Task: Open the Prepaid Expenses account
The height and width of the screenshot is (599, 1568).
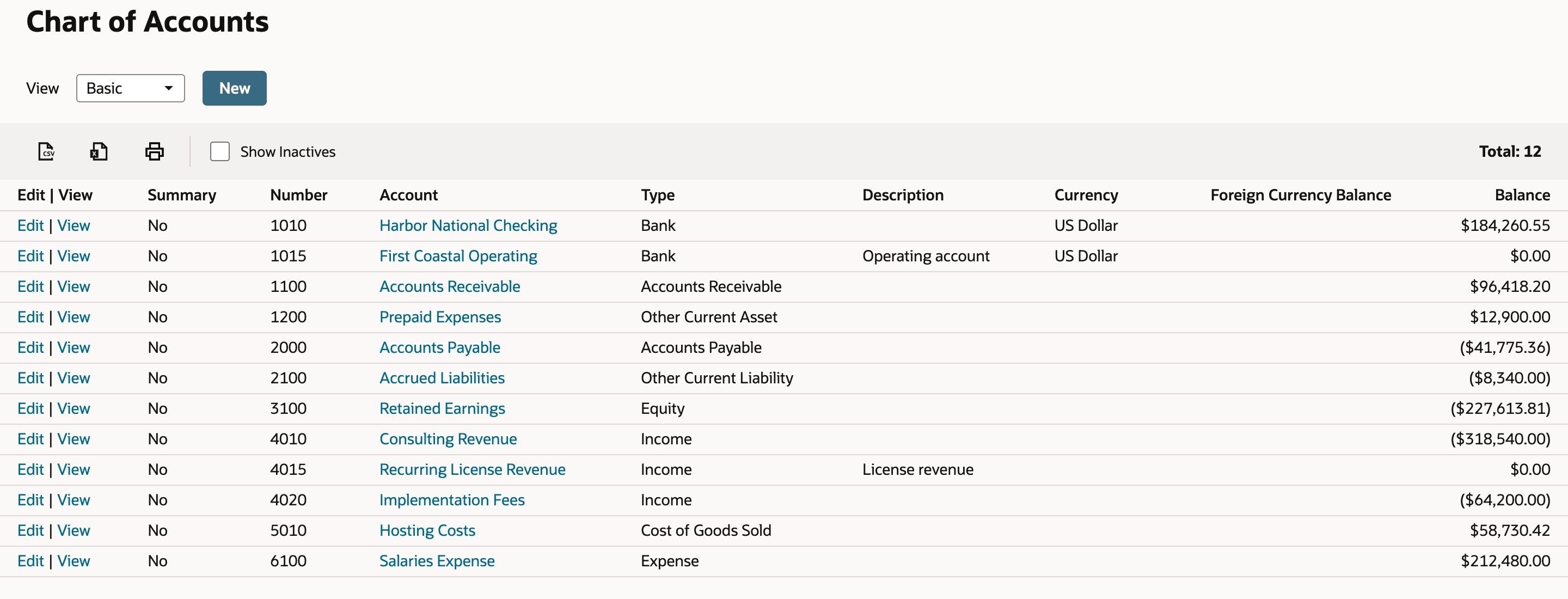Action: 440,317
